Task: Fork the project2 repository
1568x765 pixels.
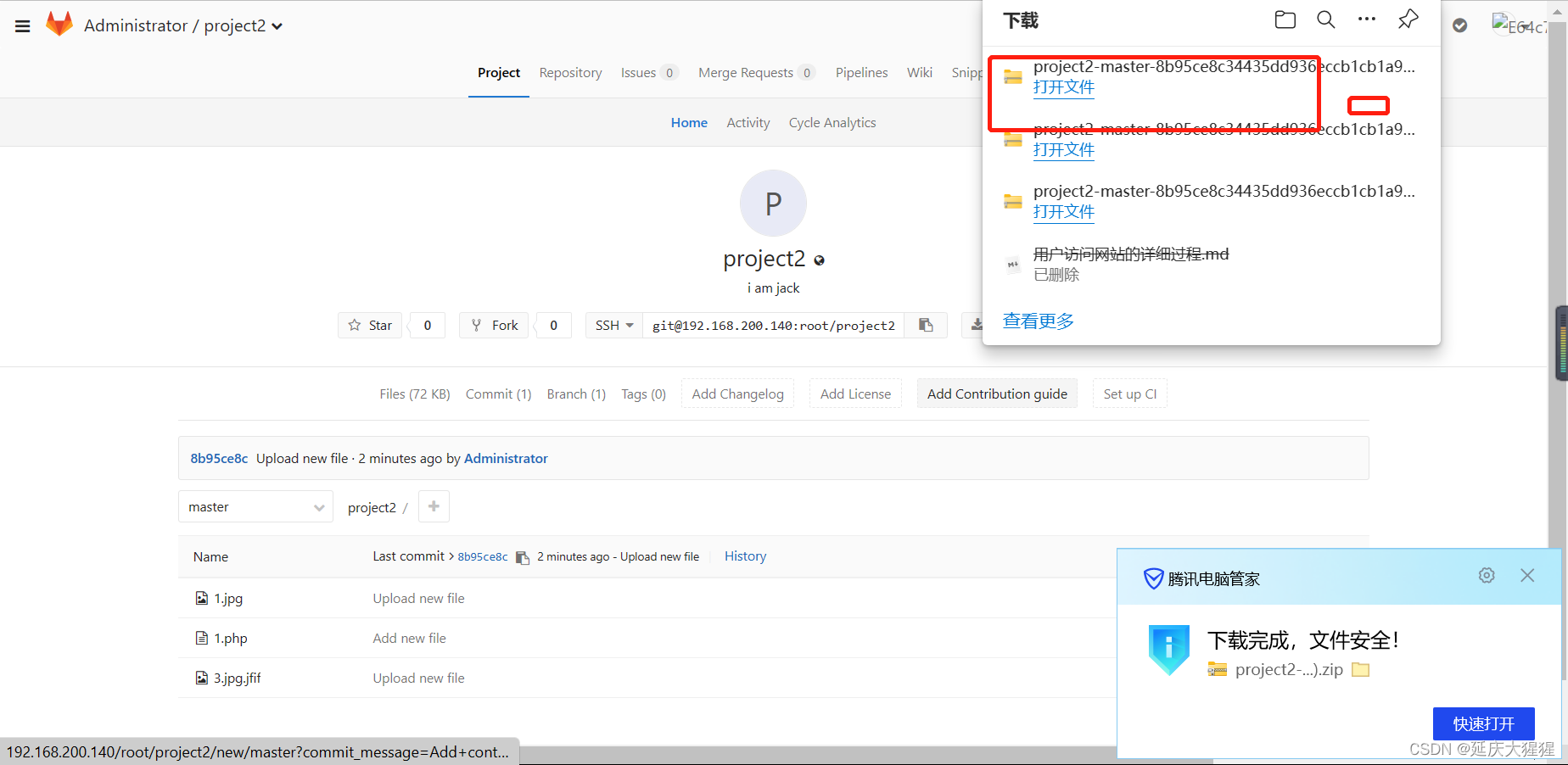Action: click(x=494, y=326)
